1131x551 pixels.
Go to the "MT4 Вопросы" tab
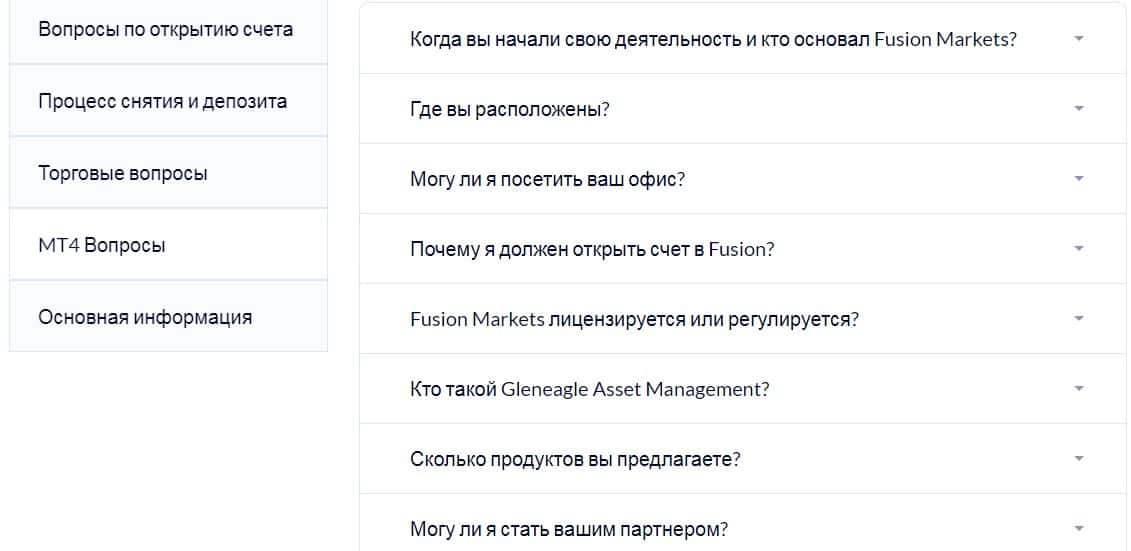tap(102, 245)
